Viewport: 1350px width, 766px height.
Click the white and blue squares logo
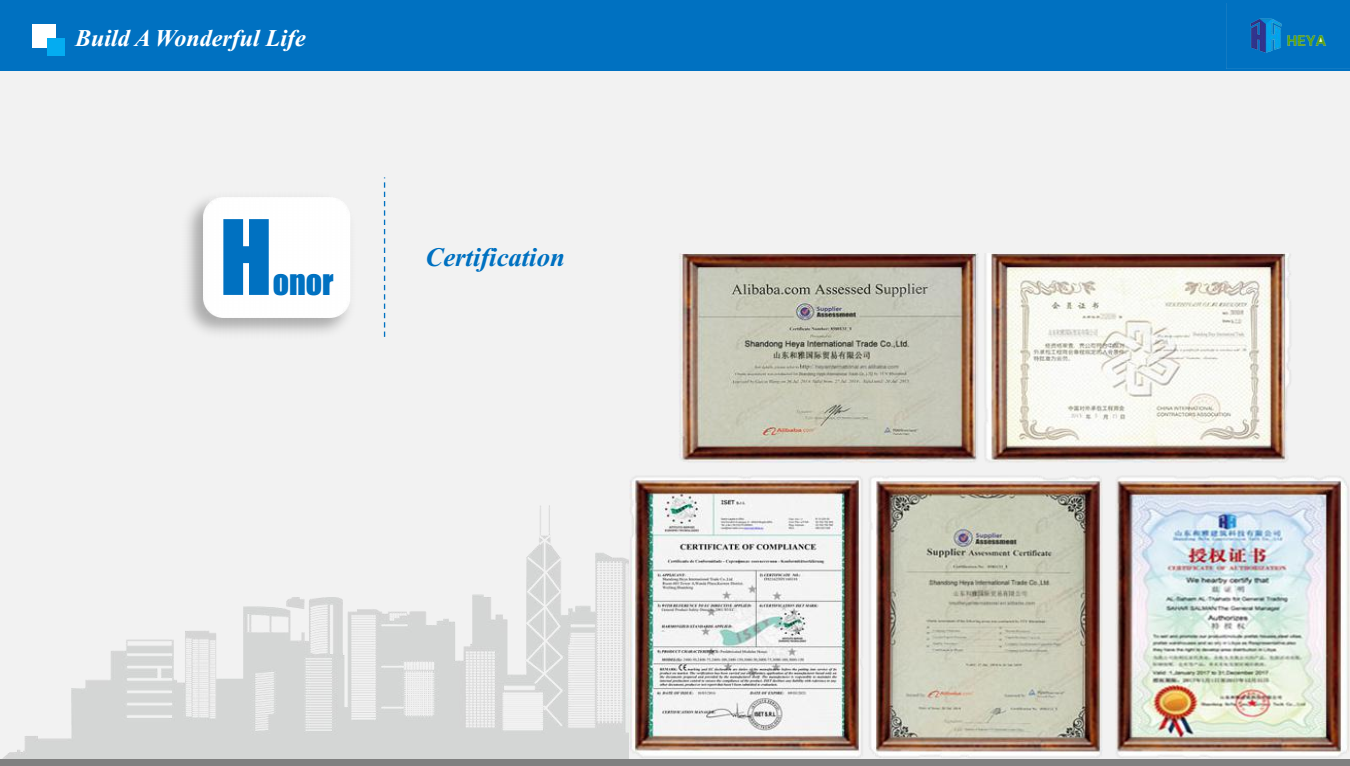(x=47, y=38)
